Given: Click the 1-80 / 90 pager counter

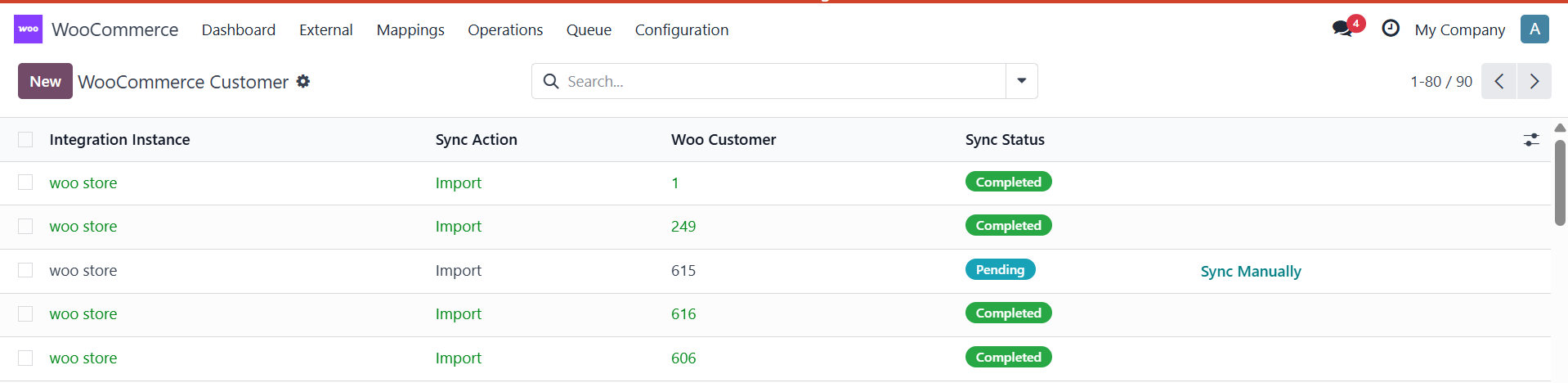Looking at the screenshot, I should (x=1441, y=81).
